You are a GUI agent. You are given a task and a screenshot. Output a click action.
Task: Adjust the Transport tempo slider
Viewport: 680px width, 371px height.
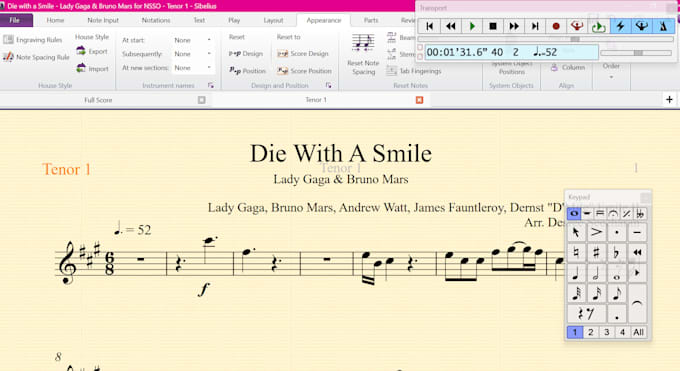636,53
